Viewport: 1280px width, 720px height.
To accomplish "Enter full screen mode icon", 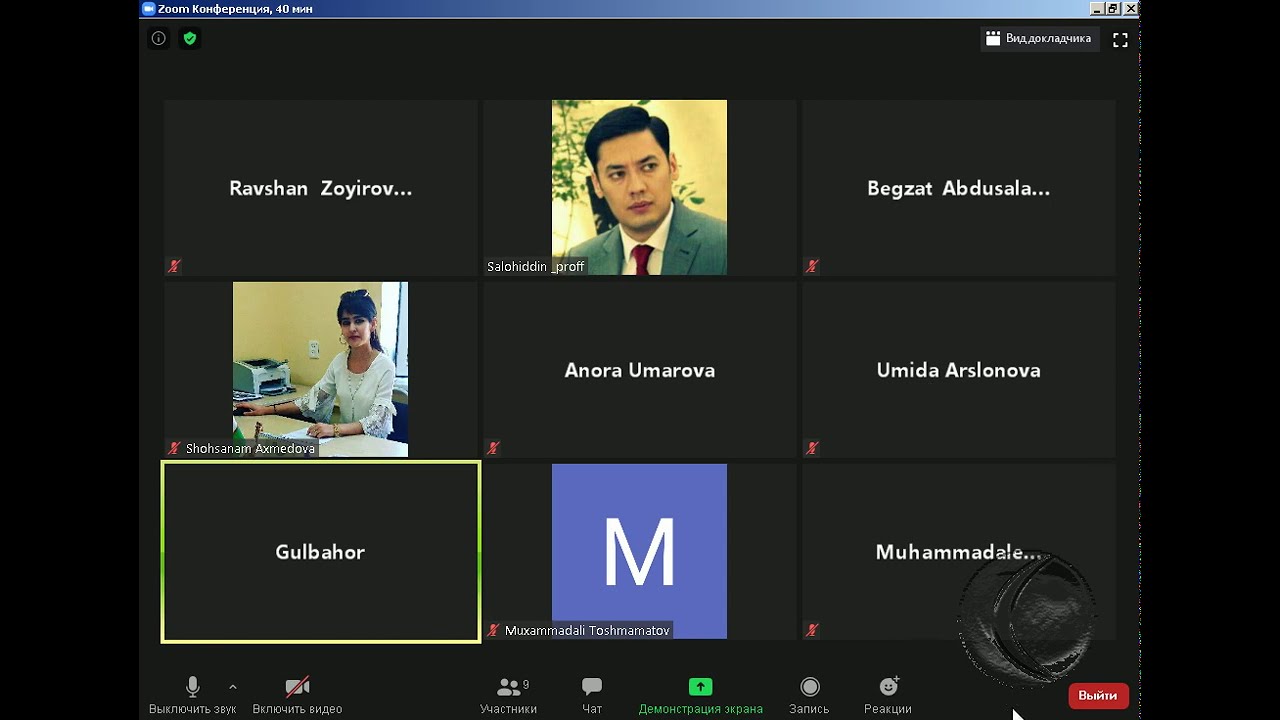I will click(x=1120, y=40).
